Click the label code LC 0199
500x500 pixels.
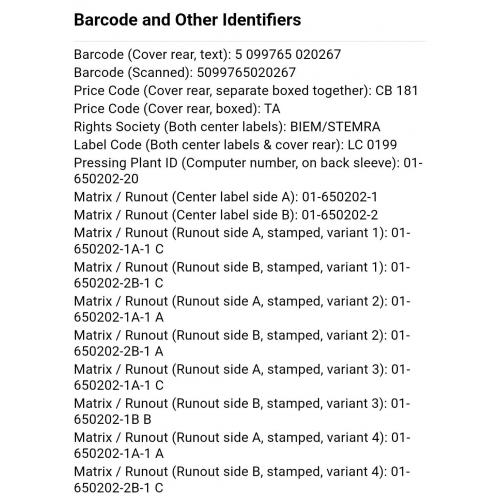click(372, 145)
